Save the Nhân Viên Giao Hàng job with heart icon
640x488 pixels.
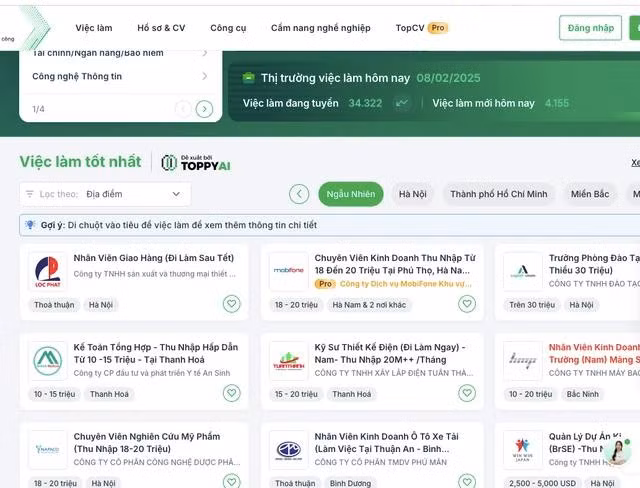(231, 304)
